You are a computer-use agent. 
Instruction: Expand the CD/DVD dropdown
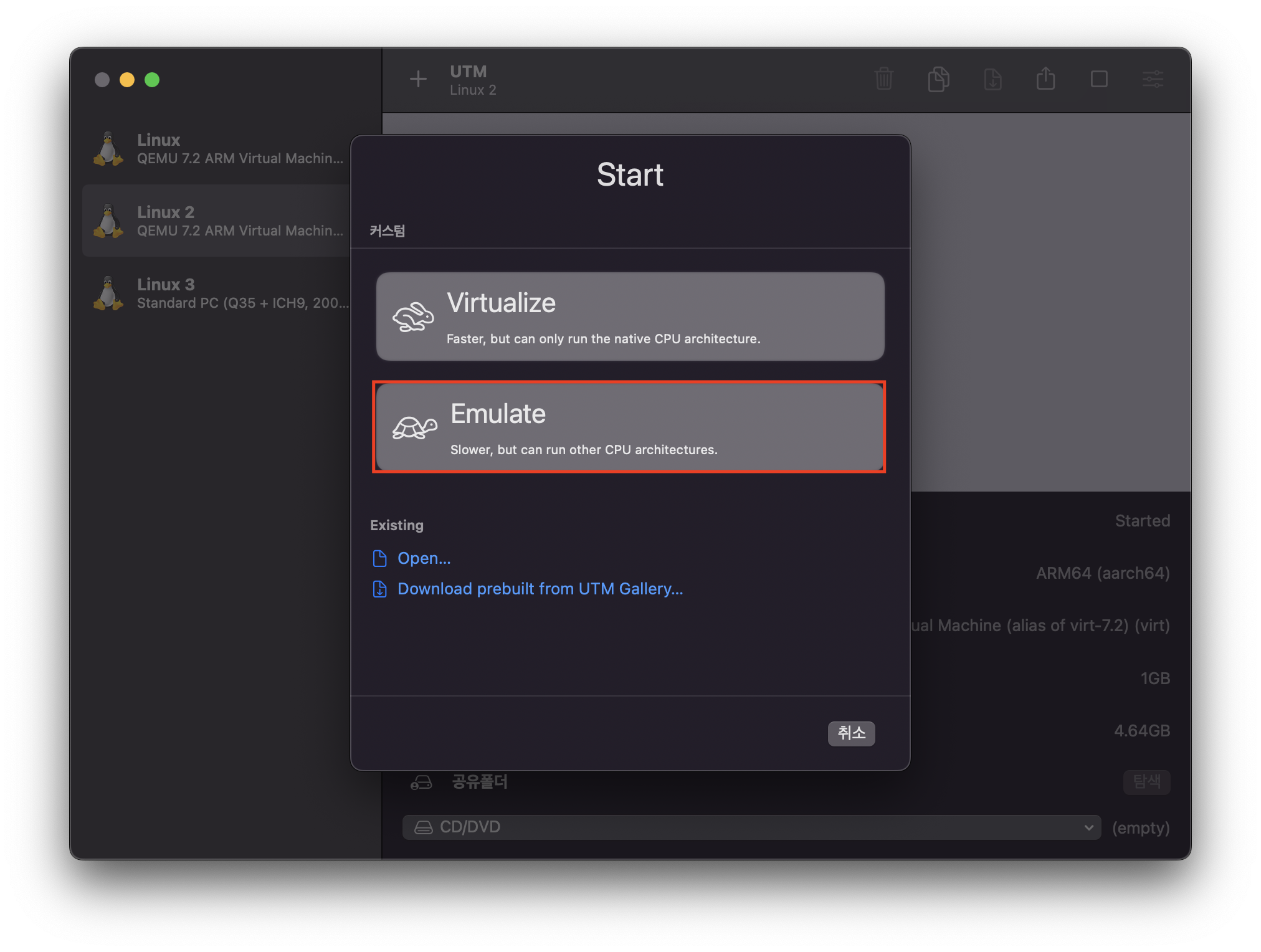751,827
